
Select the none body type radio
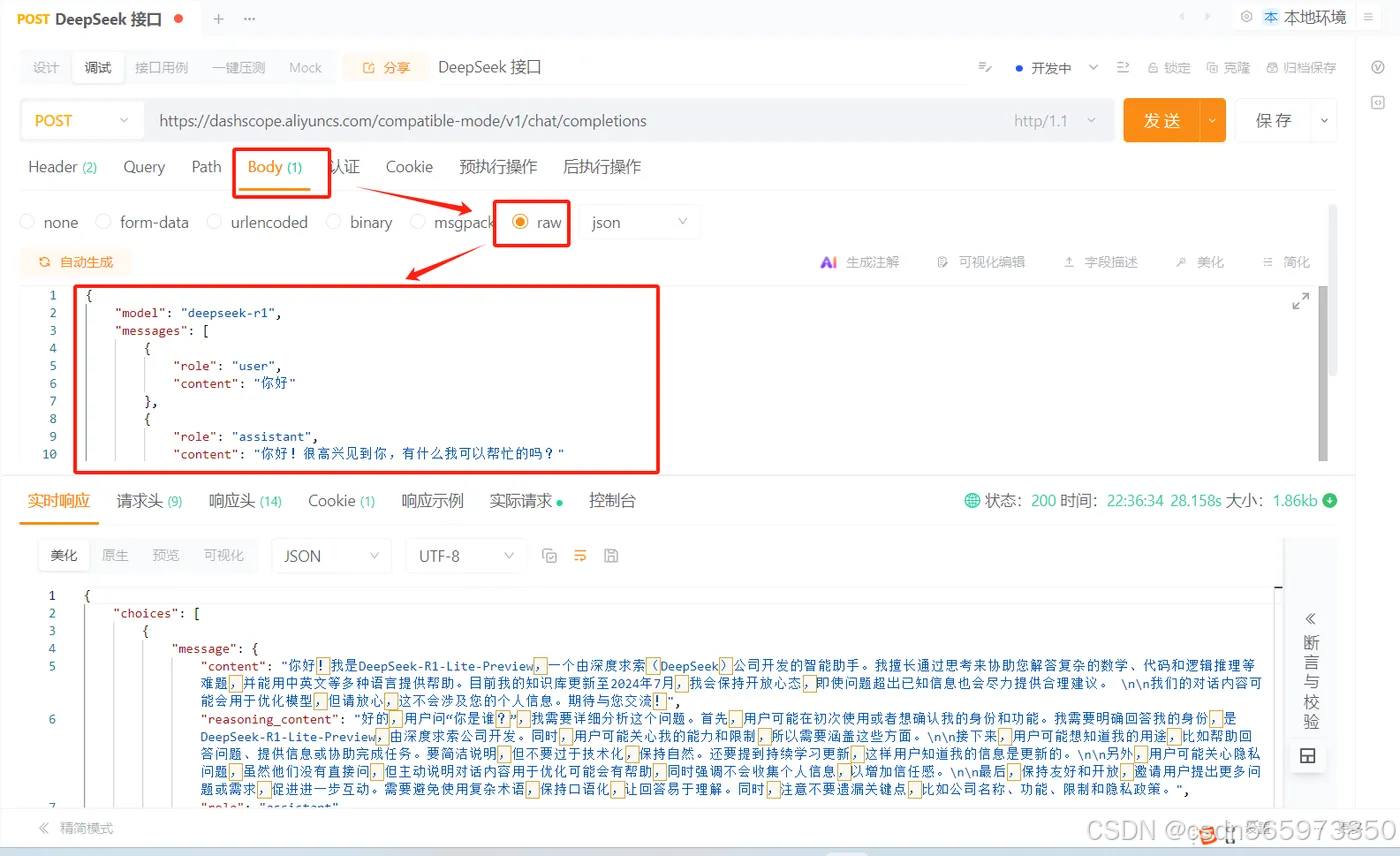[27, 222]
